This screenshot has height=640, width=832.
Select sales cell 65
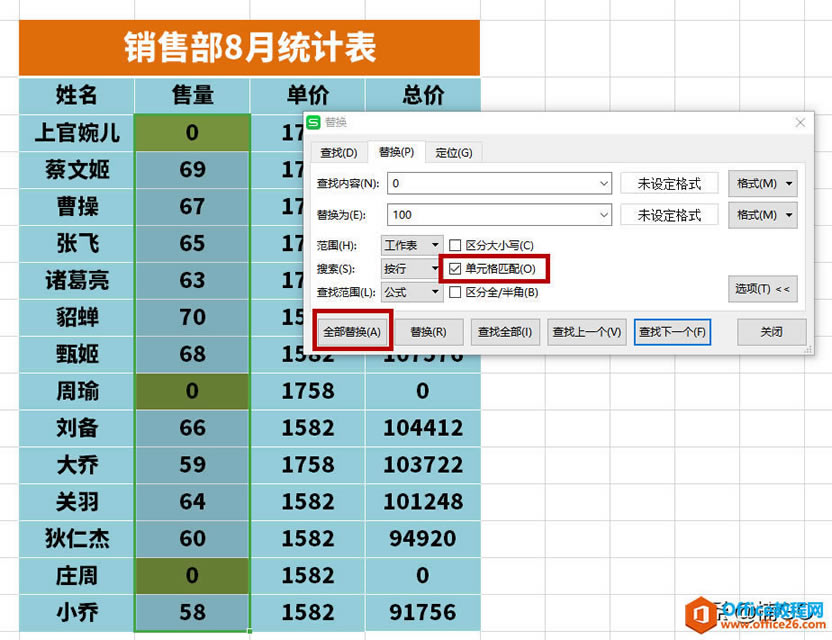click(x=192, y=244)
